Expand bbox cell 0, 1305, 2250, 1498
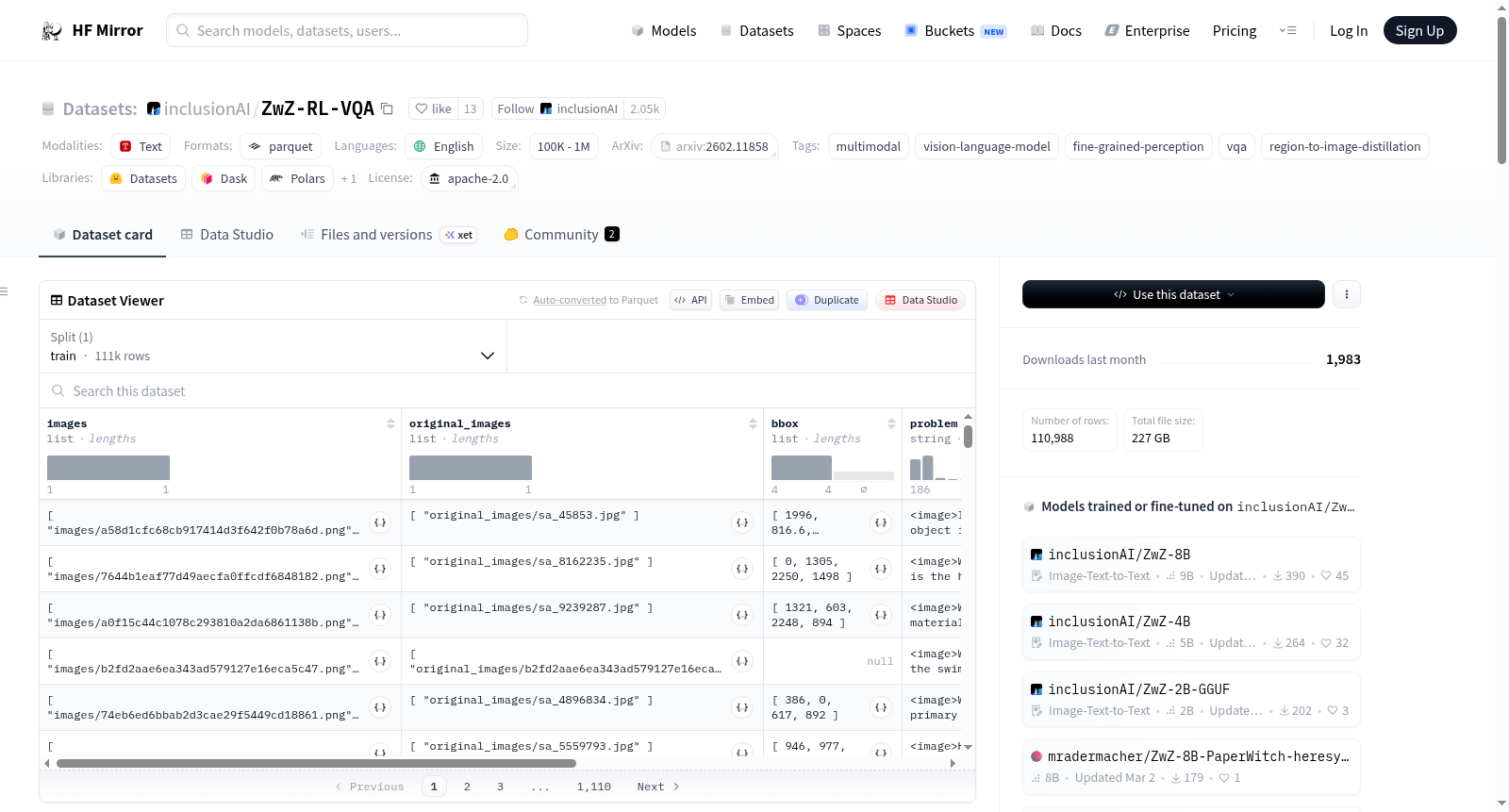1509x812 pixels. click(x=881, y=569)
